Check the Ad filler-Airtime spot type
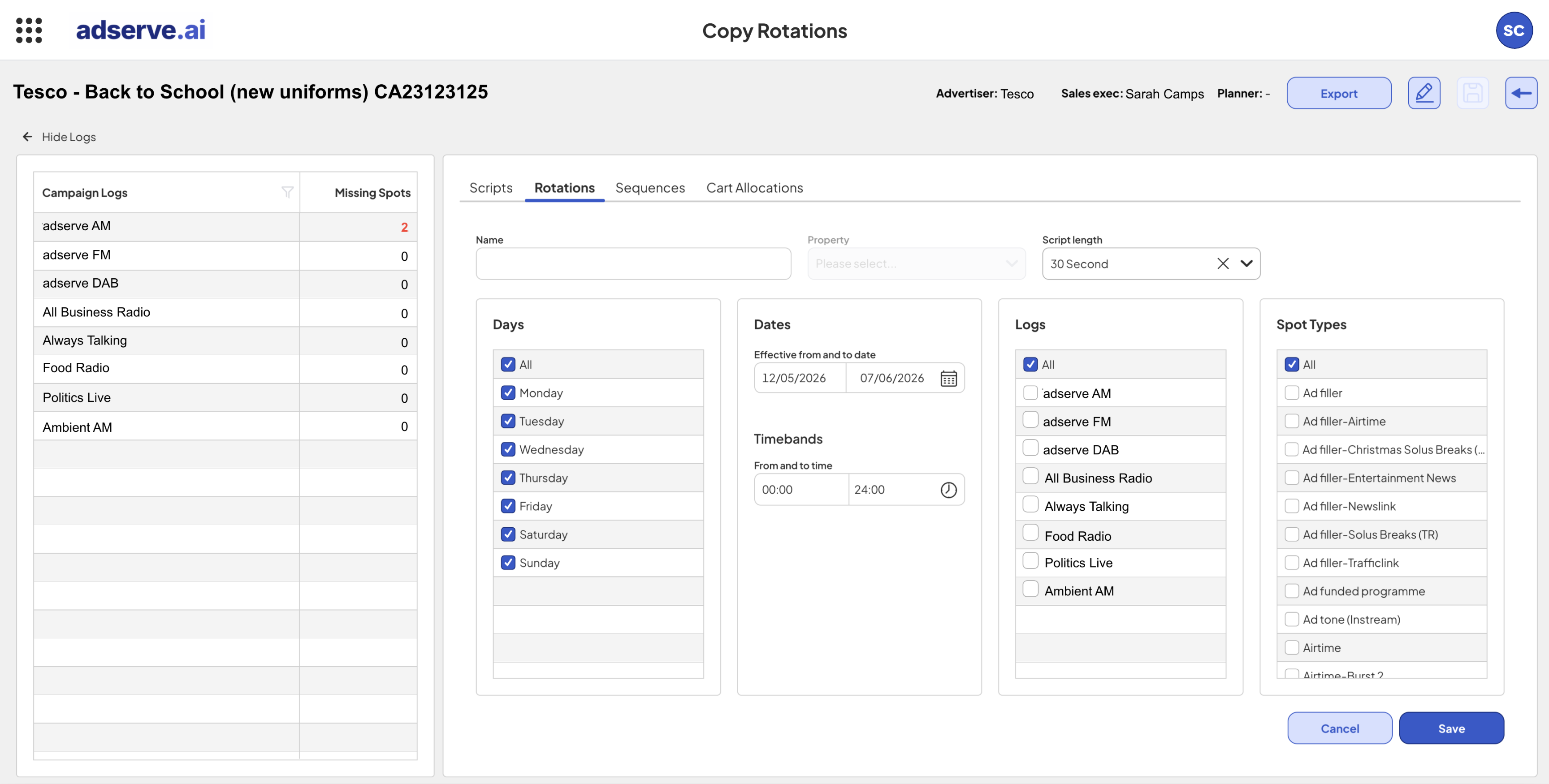 1291,422
